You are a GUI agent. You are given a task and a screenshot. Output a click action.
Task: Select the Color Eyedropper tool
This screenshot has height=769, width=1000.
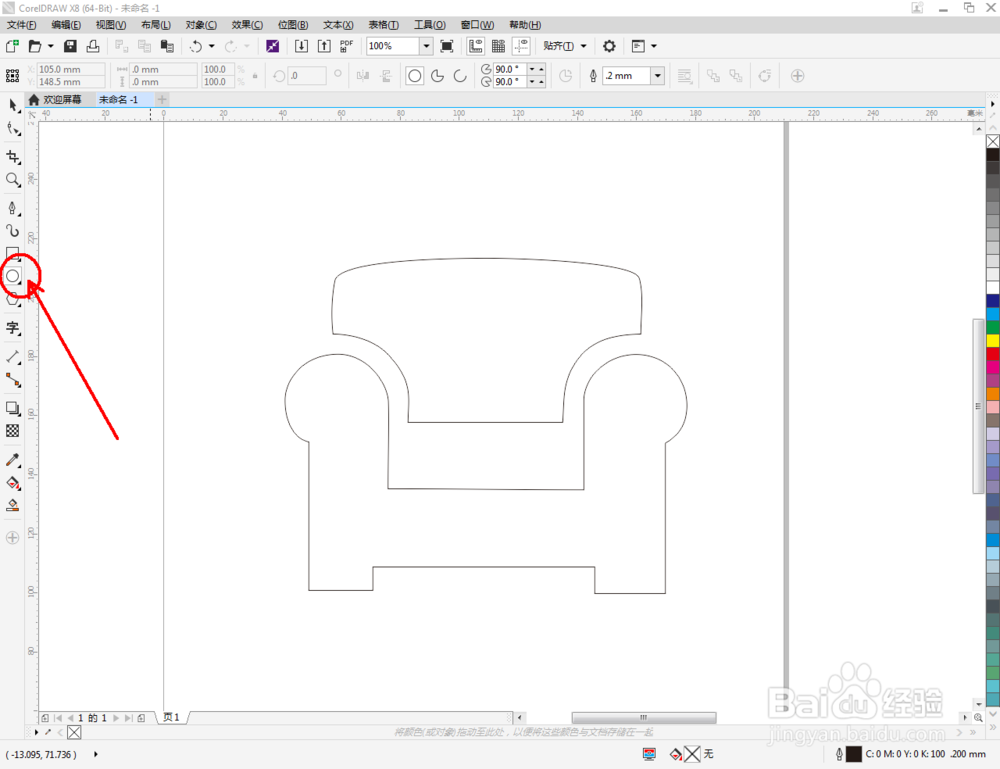[13, 460]
